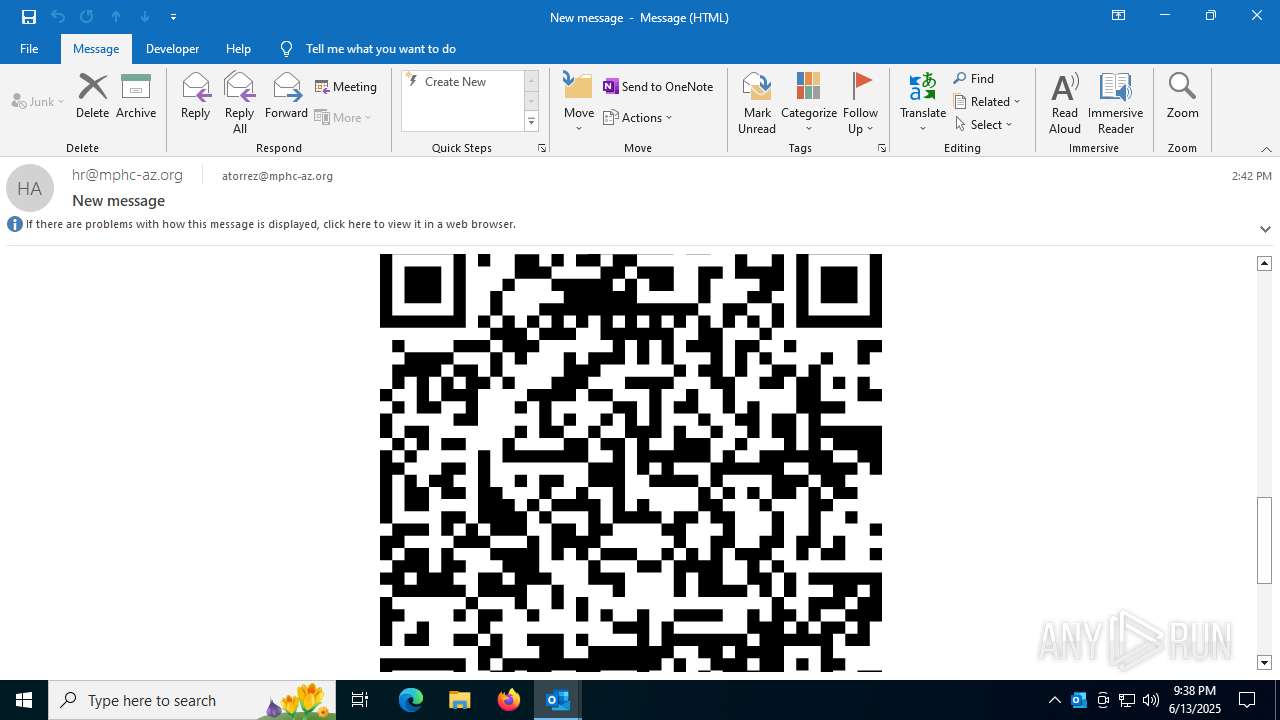Image resolution: width=1280 pixels, height=720 pixels.
Task: Save the message with the floppy disk icon
Action: (x=29, y=17)
